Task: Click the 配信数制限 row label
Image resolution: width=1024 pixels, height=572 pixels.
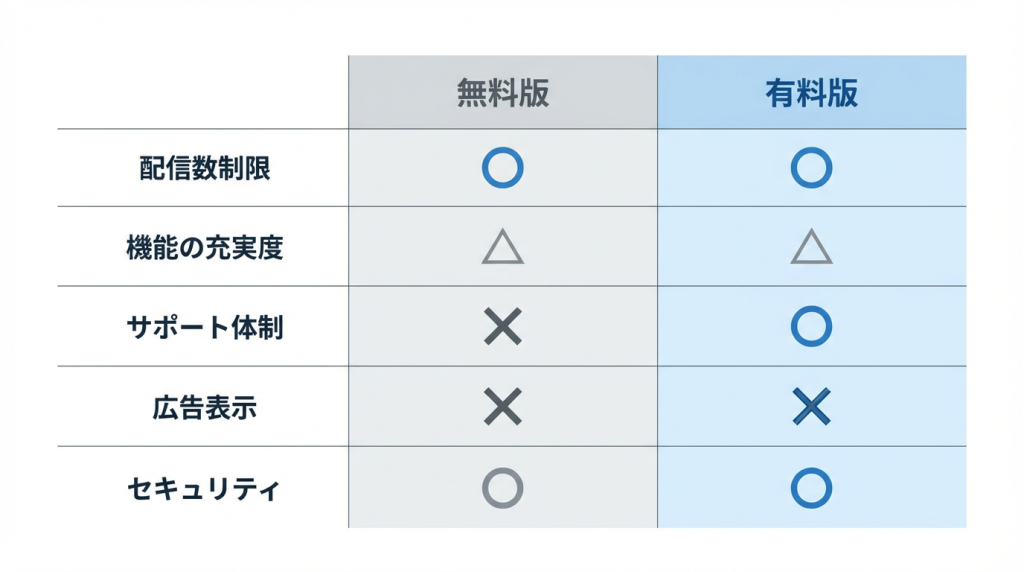Action: click(x=205, y=168)
